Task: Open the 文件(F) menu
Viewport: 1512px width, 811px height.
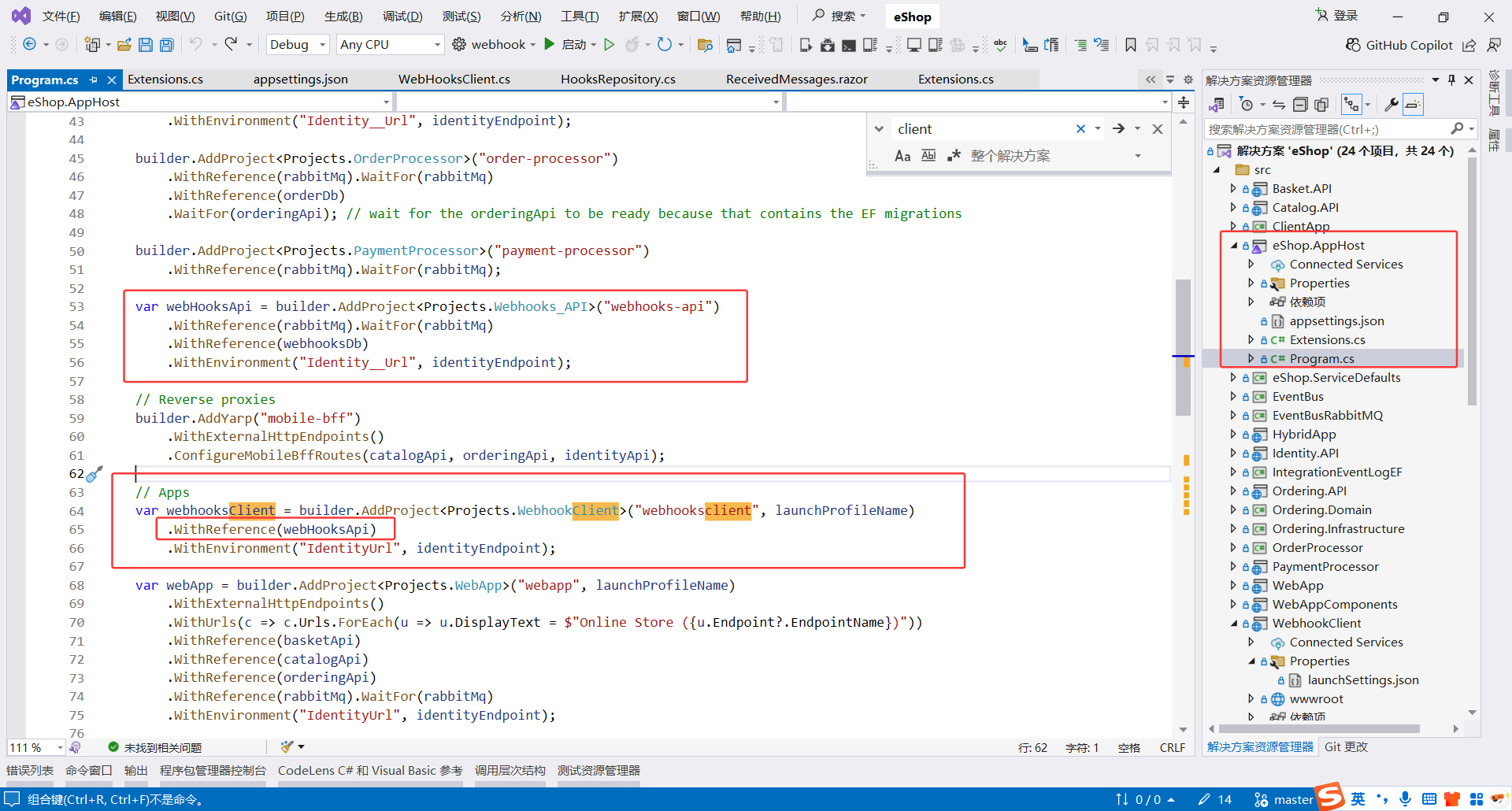Action: click(61, 17)
